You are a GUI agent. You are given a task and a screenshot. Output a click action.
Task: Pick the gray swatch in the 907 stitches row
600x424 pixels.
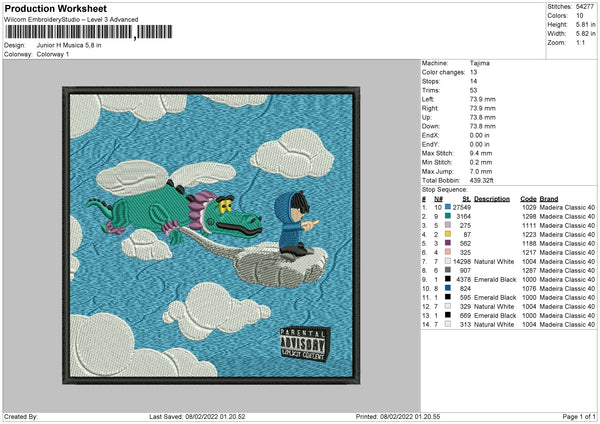[x=448, y=270]
